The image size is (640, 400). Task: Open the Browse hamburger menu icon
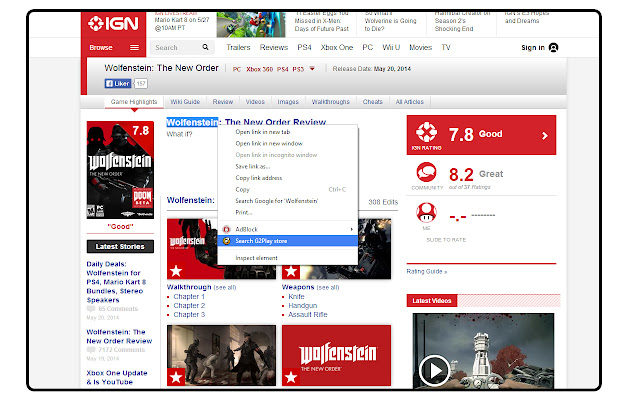pyautogui.click(x=134, y=47)
